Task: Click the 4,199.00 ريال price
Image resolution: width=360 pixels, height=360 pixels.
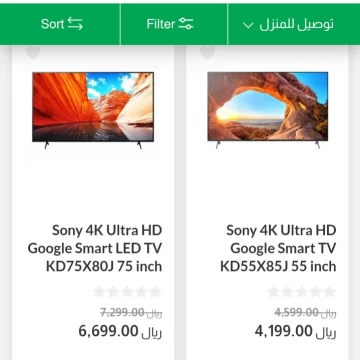Action: 296,332
